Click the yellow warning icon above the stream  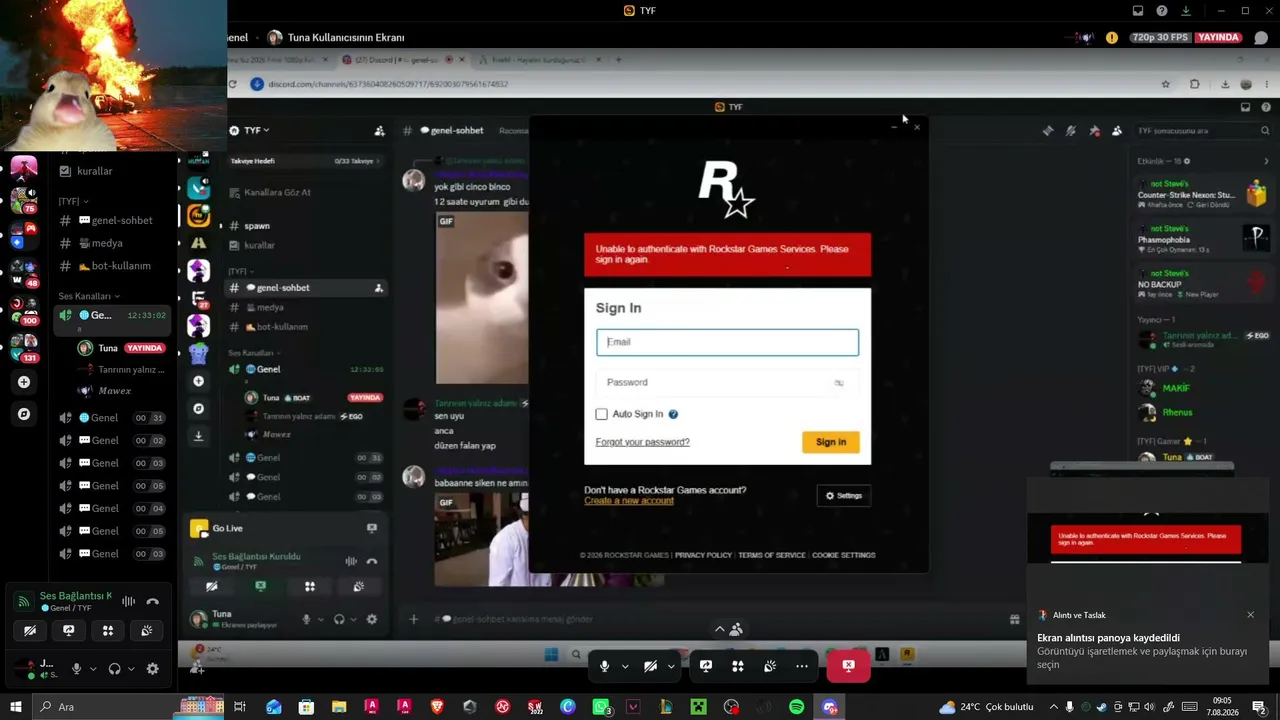click(x=1112, y=38)
